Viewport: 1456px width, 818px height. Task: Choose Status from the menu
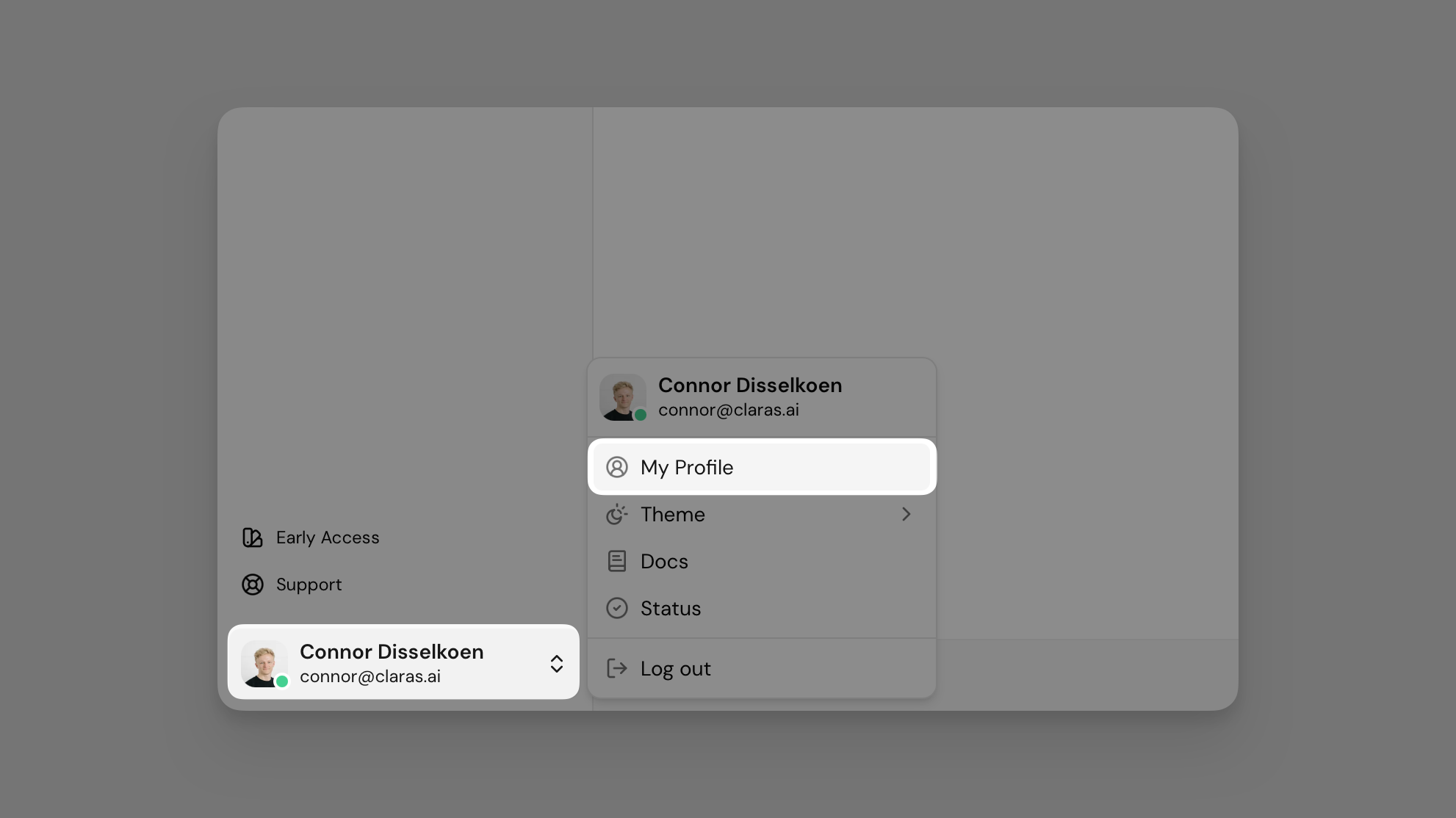[x=671, y=609]
